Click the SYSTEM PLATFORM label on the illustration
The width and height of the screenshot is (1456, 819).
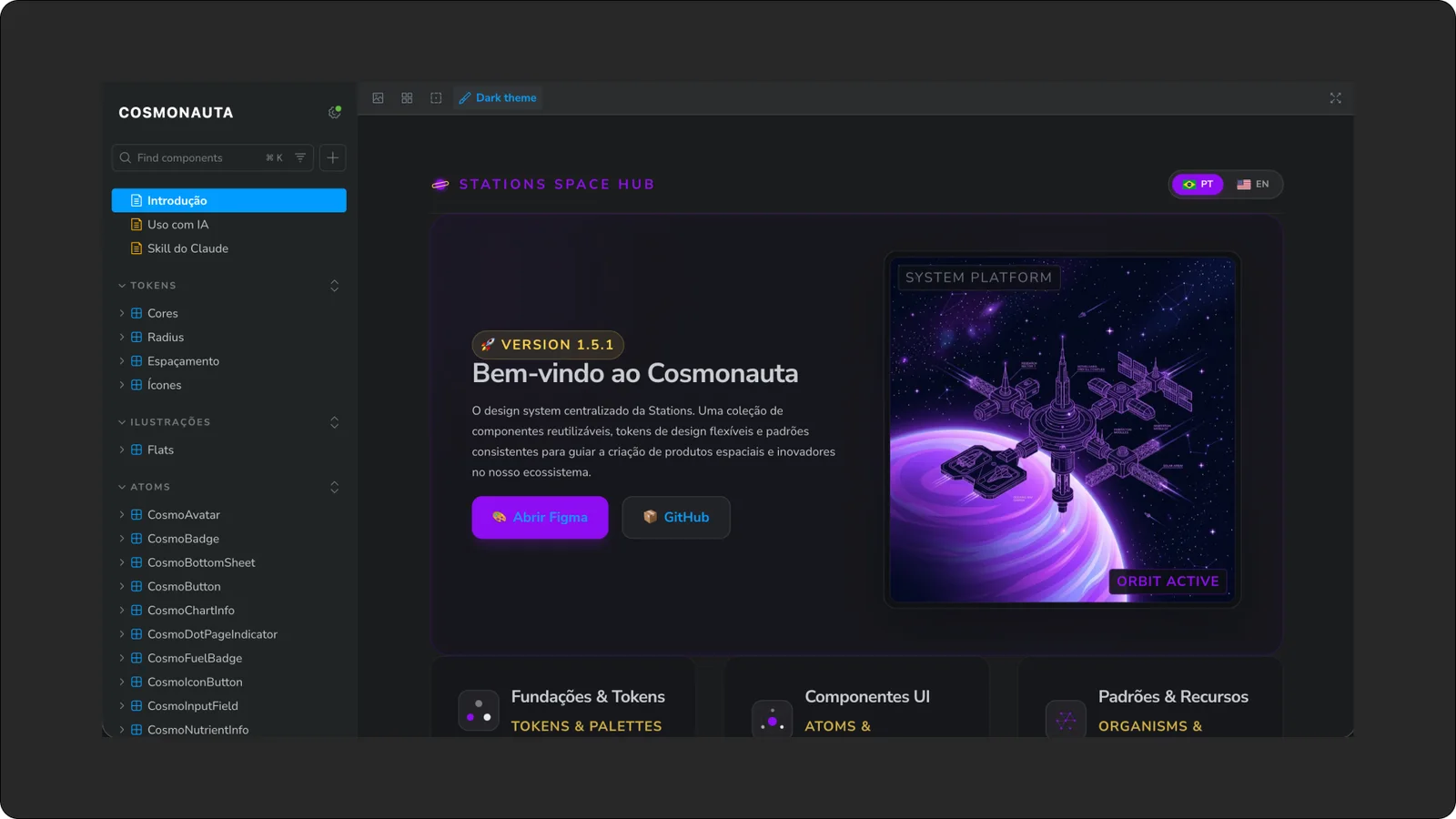click(x=978, y=278)
